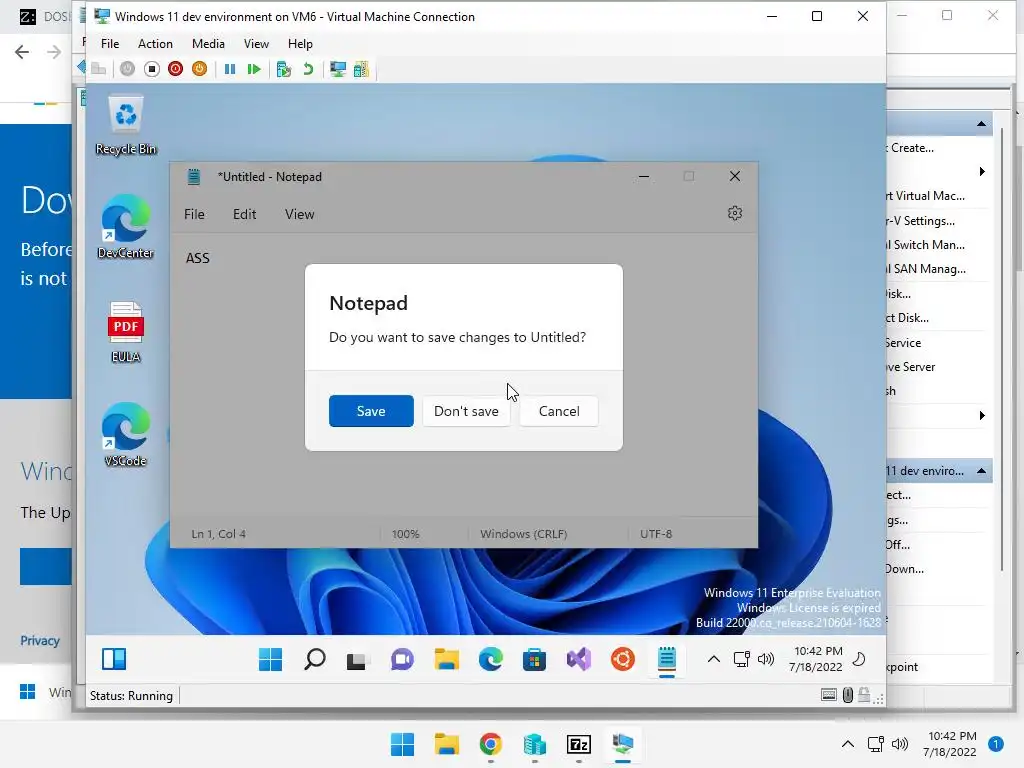Show hidden icons in guest system tray

714,659
